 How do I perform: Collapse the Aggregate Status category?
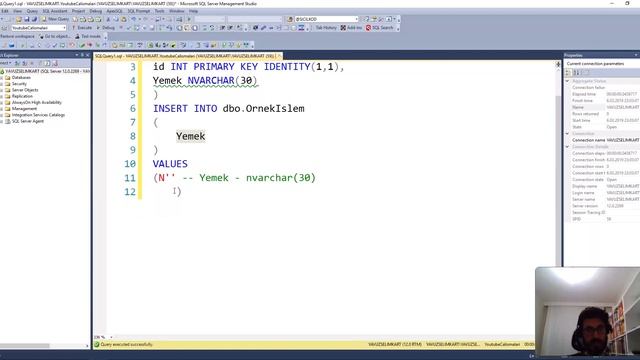coord(567,81)
